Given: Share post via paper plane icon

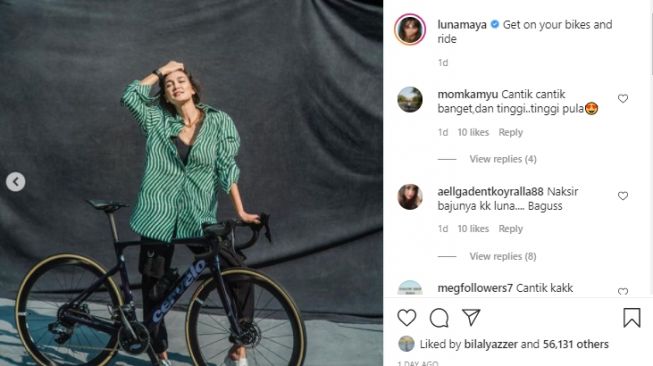Looking at the screenshot, I should (471, 317).
